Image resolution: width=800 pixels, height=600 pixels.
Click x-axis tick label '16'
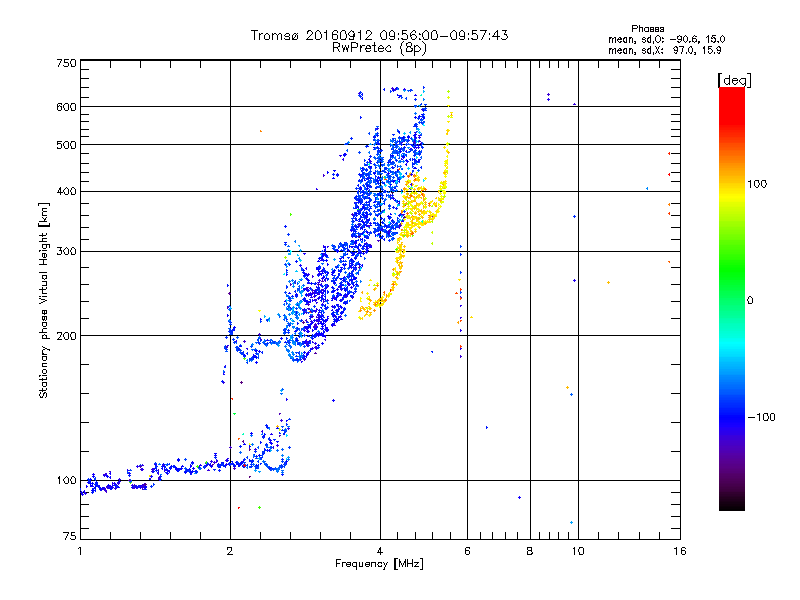pyautogui.click(x=680, y=551)
